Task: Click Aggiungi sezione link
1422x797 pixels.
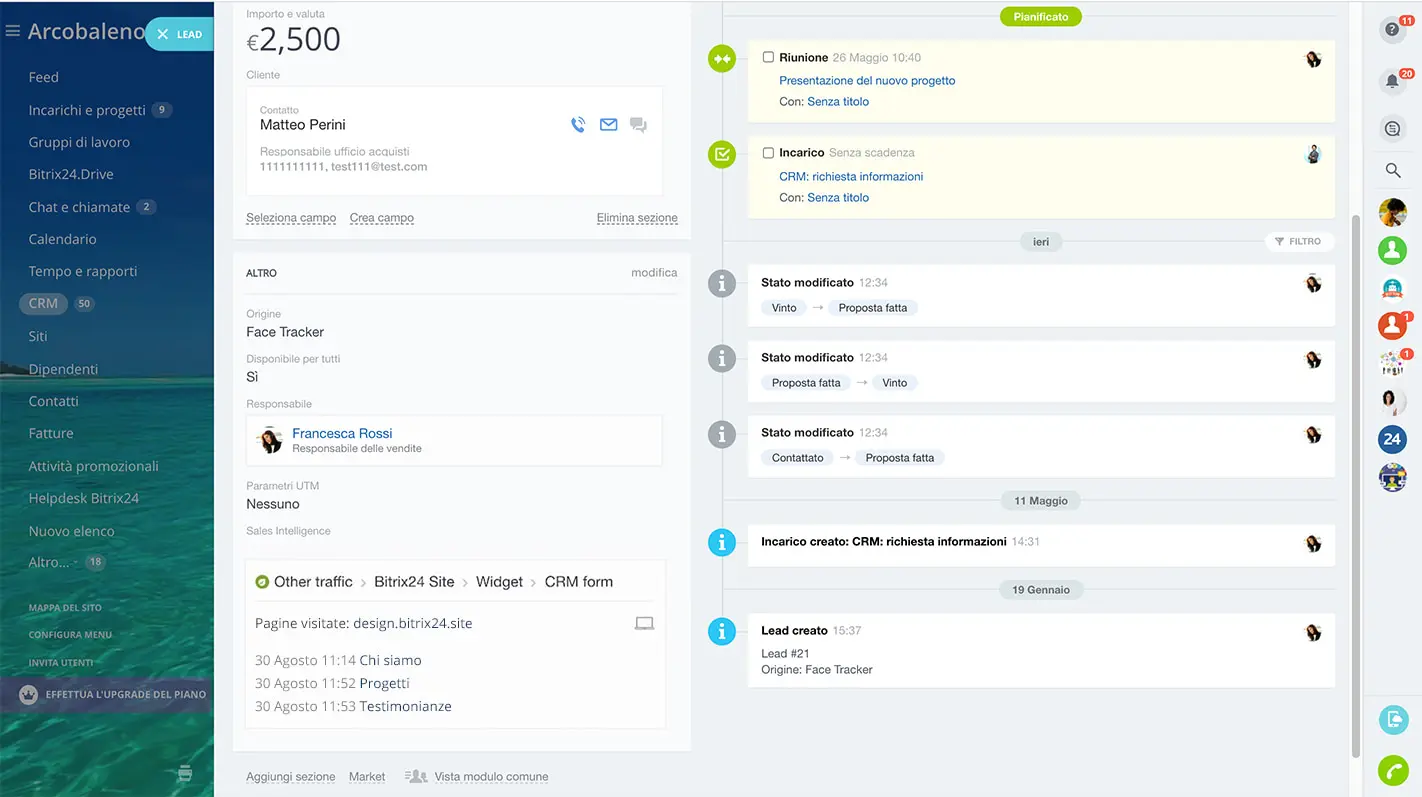Action: point(291,776)
